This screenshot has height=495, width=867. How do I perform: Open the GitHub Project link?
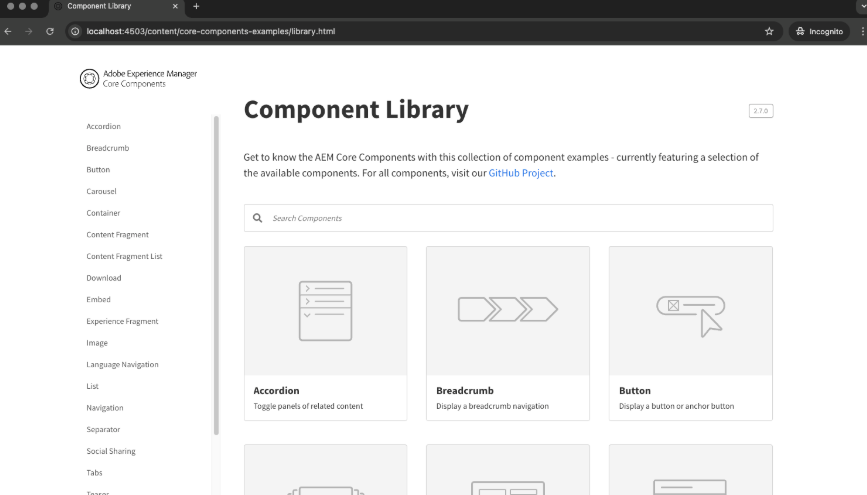coord(521,173)
